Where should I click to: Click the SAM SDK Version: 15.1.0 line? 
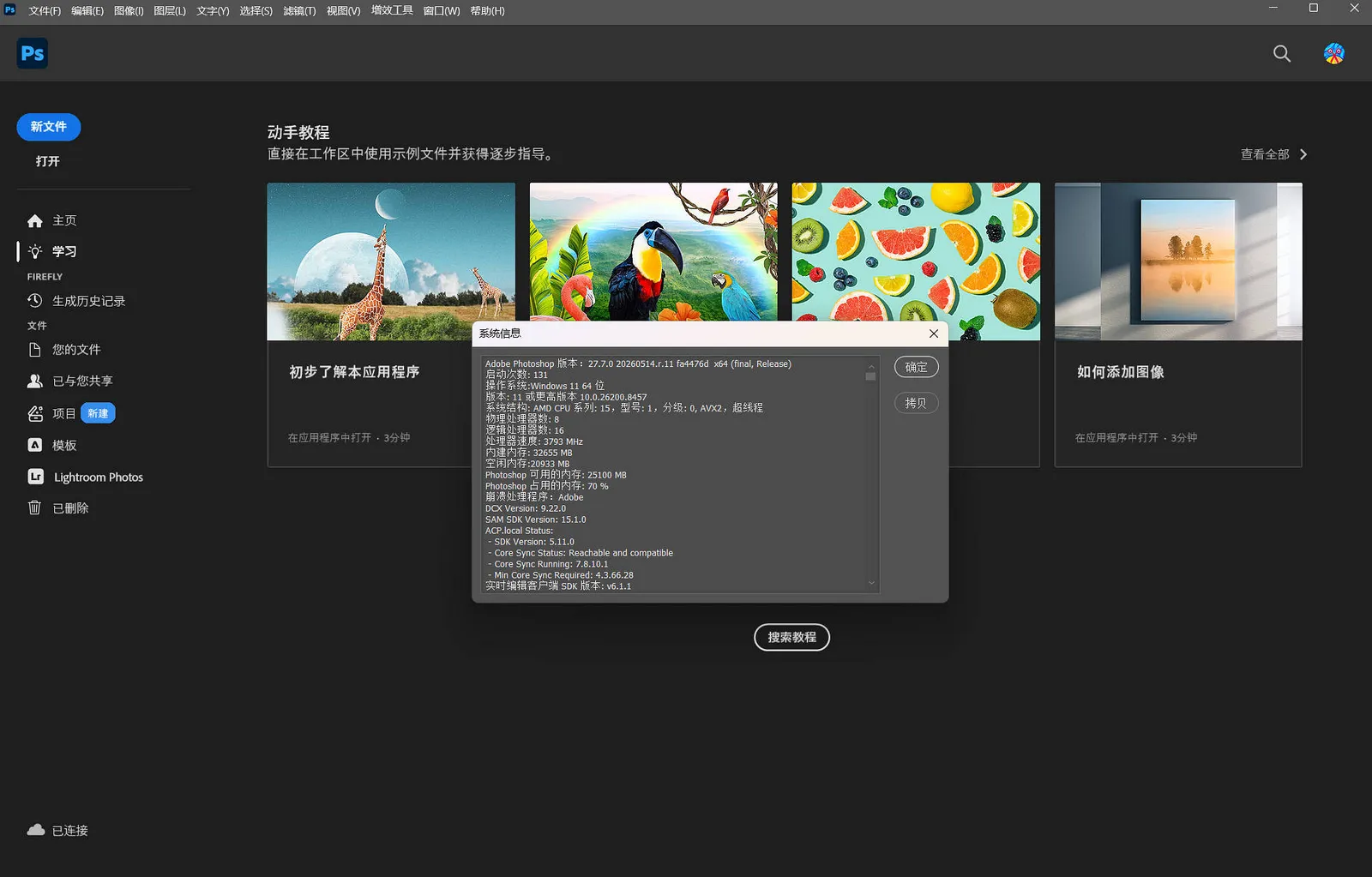(536, 520)
